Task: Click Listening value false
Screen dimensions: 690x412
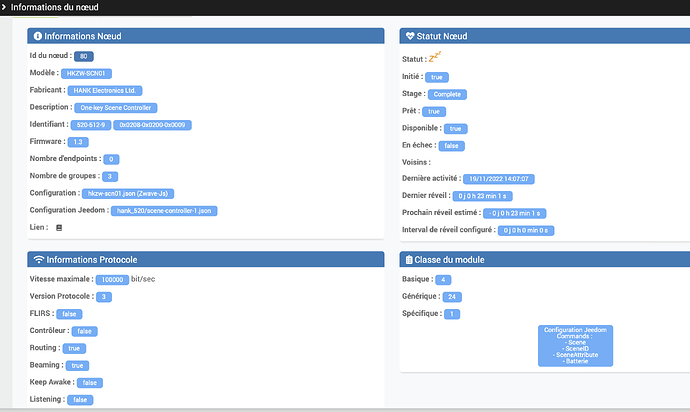Action: click(80, 400)
